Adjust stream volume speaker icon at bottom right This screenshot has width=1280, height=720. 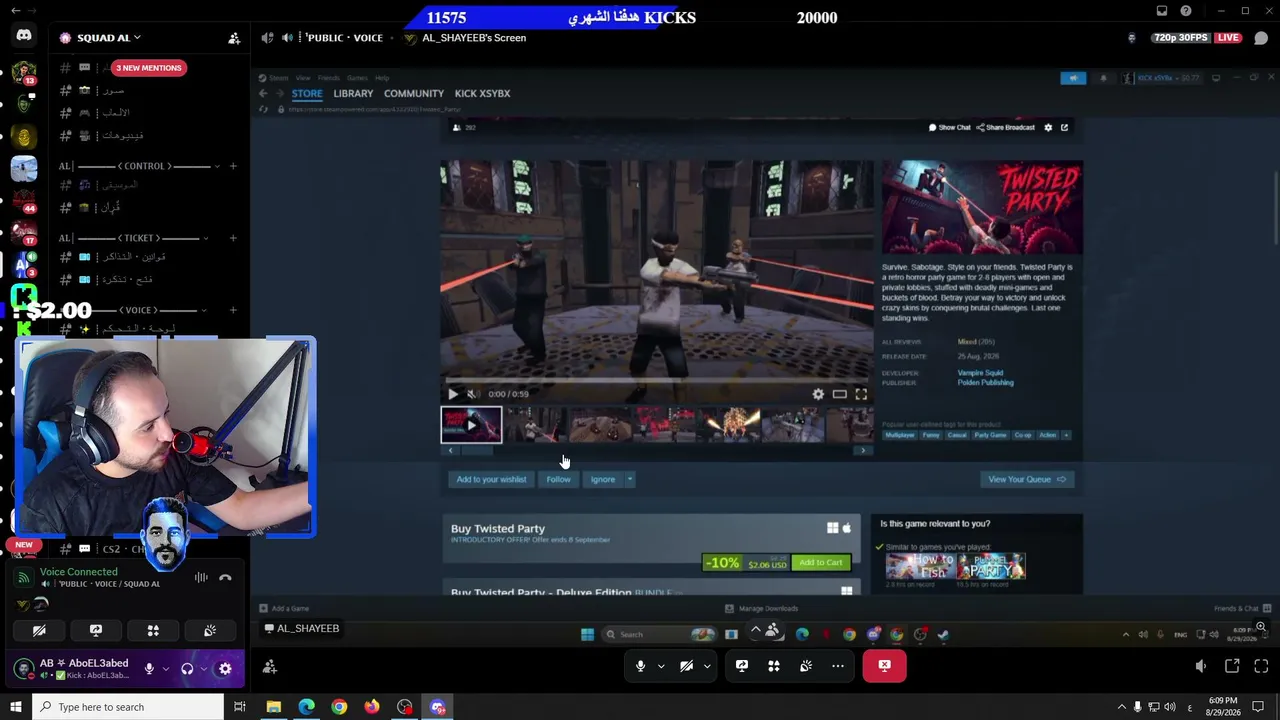click(x=1201, y=666)
